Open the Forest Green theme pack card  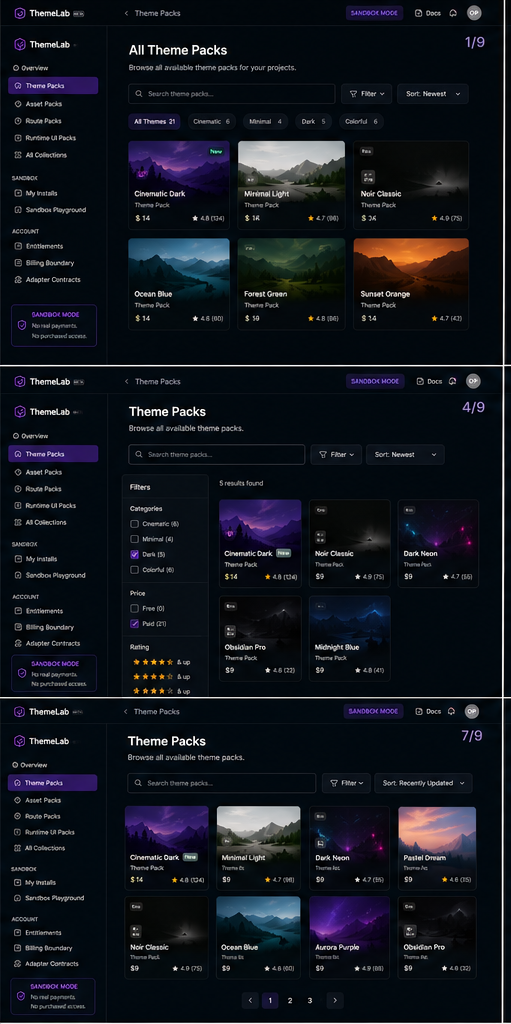click(291, 284)
